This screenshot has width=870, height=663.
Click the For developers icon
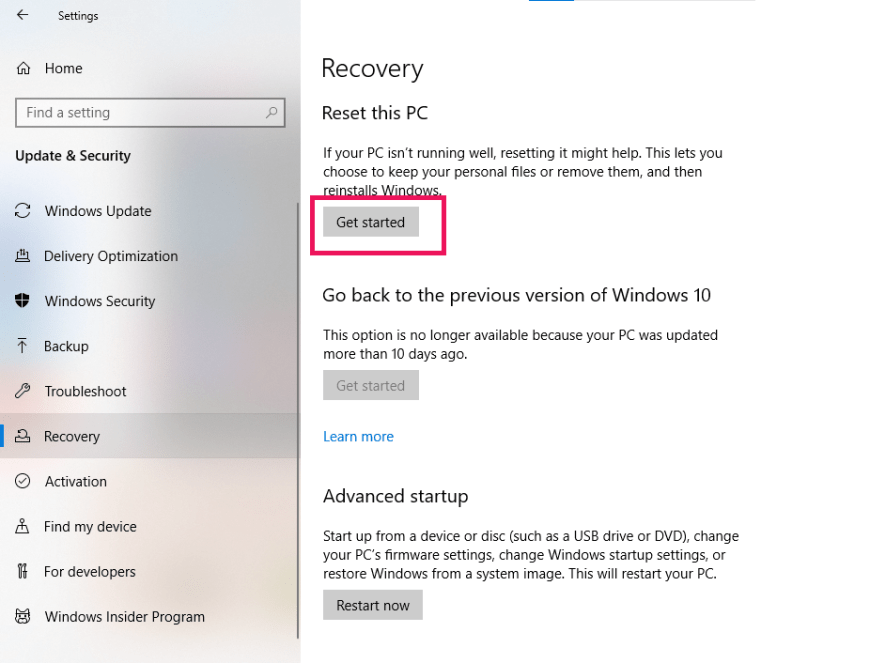23,571
